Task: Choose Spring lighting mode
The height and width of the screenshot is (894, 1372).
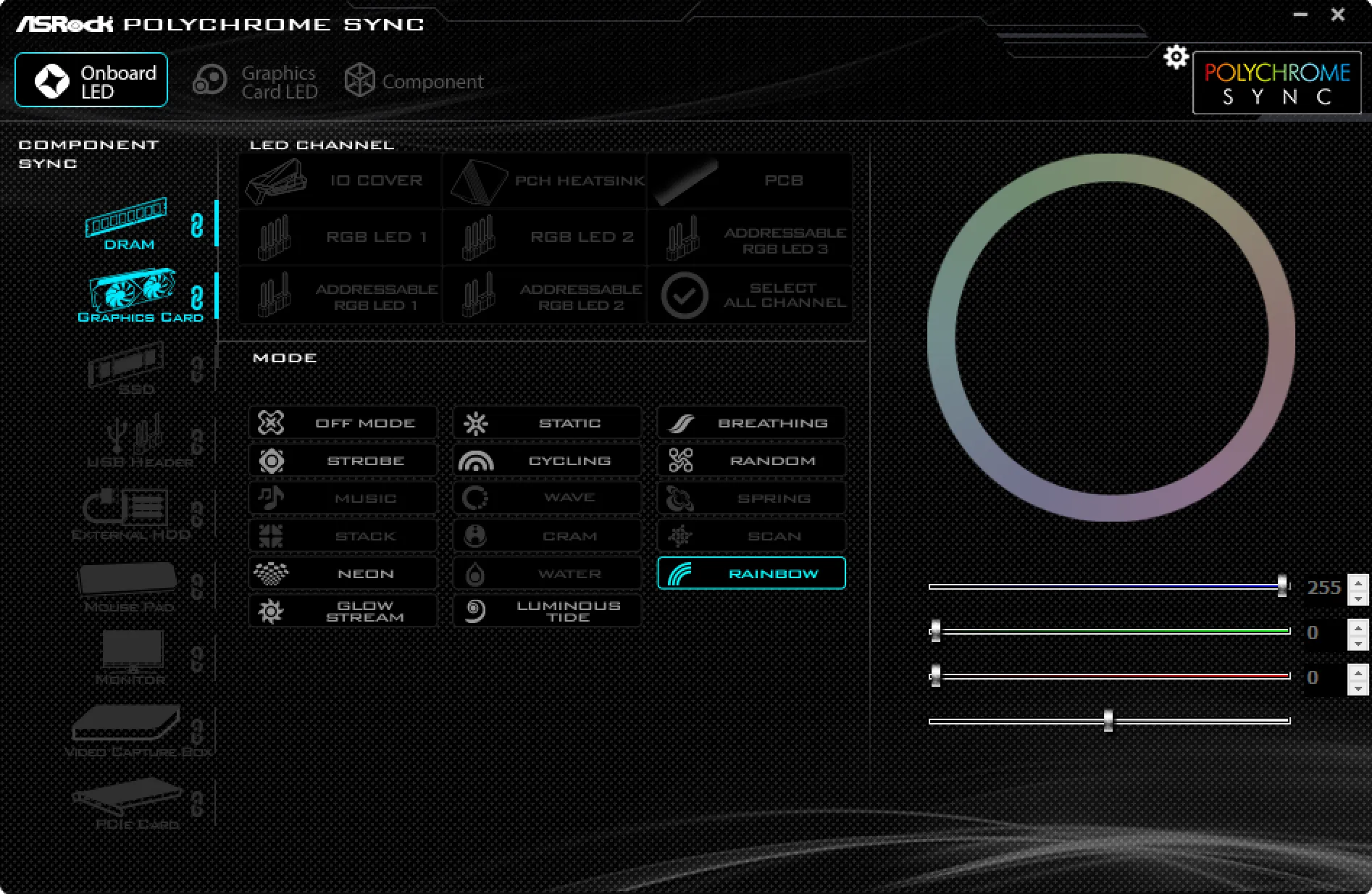Action: pos(751,498)
